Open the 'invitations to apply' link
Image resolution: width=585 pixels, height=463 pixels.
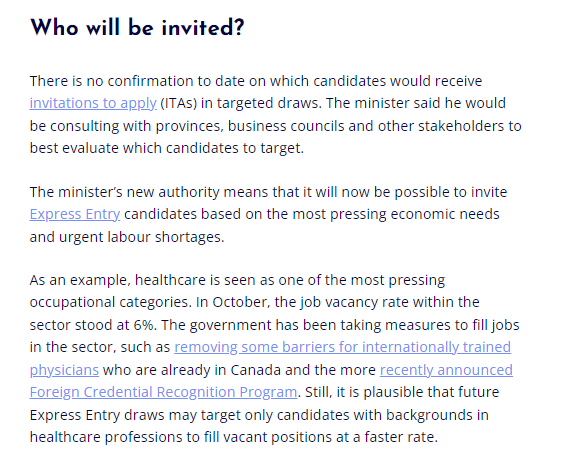click(93, 103)
